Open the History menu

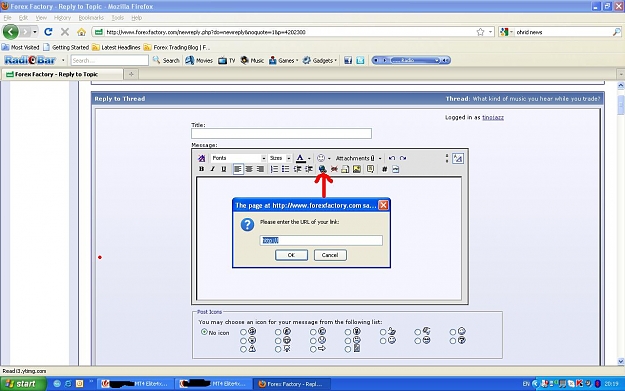coord(62,18)
